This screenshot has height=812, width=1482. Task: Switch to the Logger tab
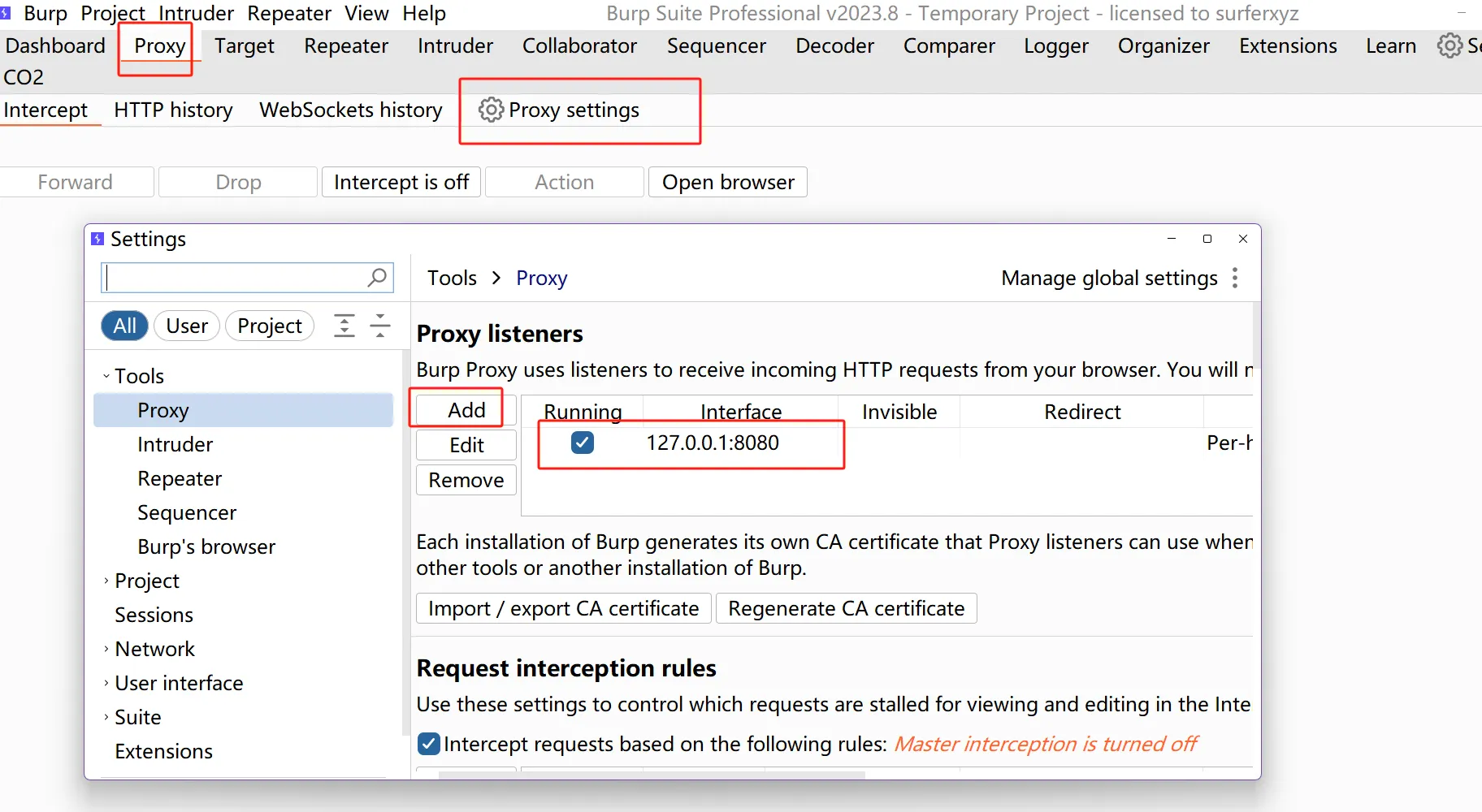click(x=1056, y=45)
